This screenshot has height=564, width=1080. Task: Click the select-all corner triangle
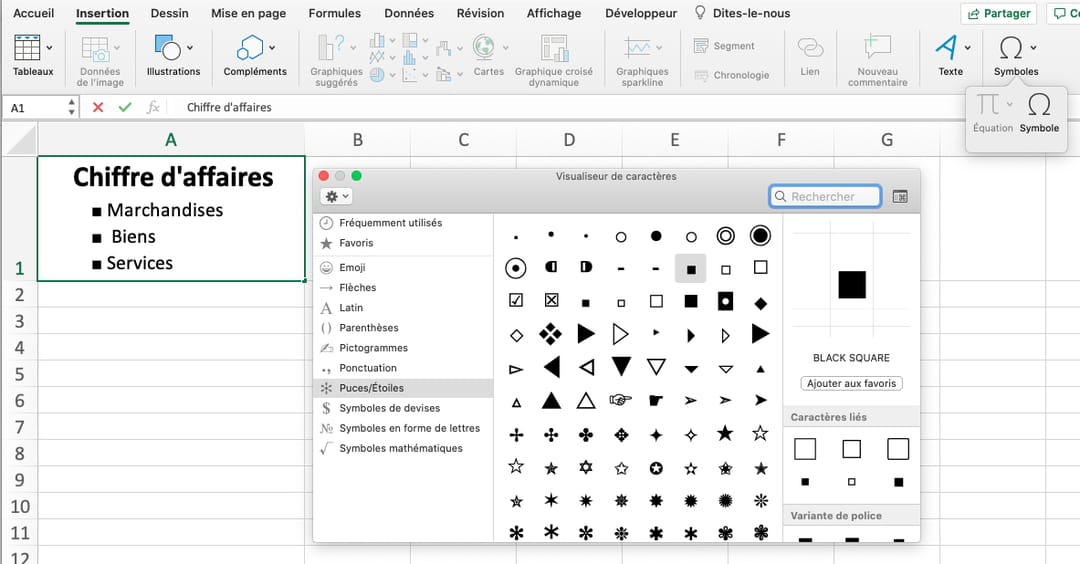point(20,140)
